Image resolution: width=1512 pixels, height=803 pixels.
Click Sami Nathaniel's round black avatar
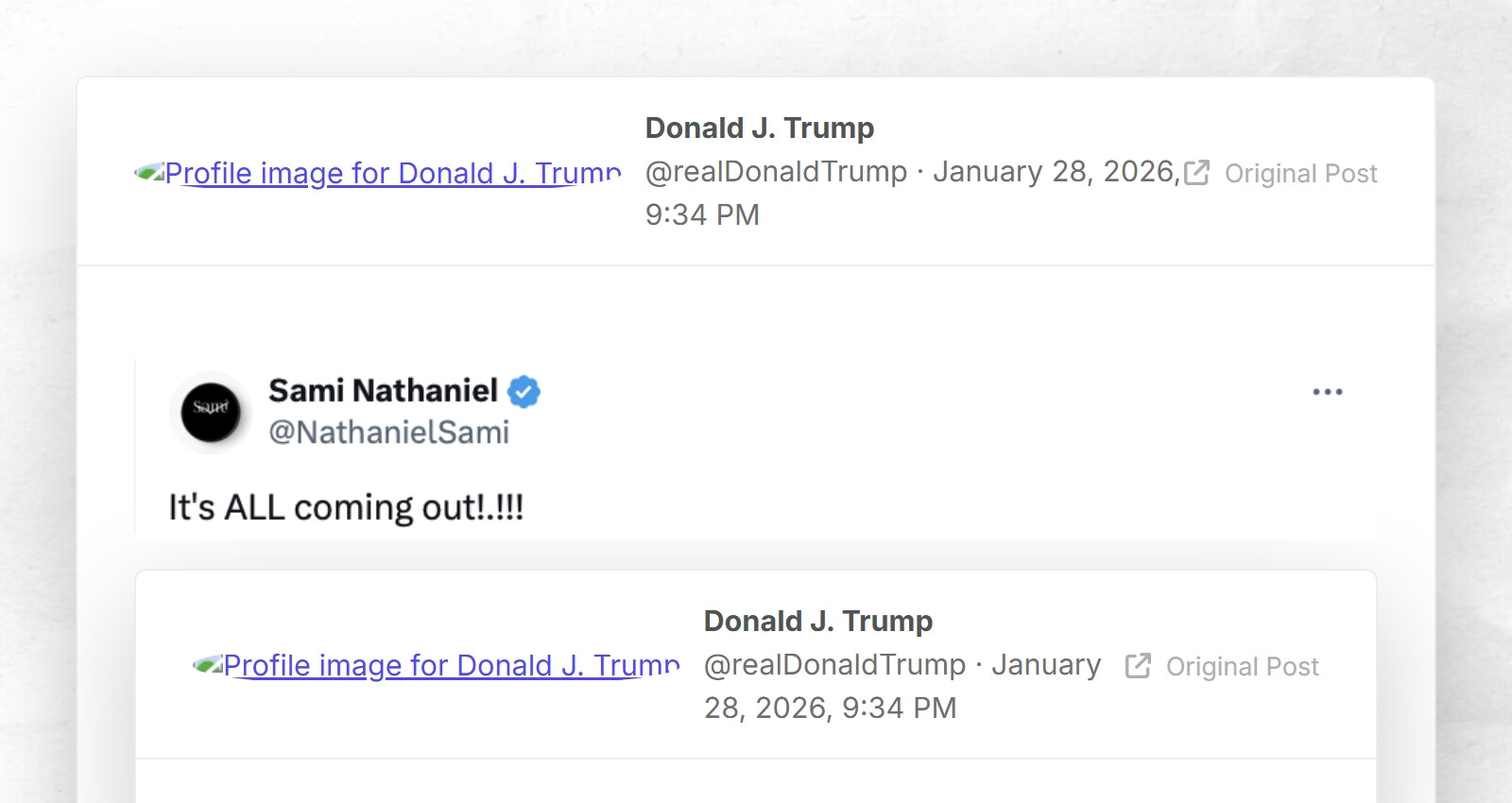pyautogui.click(x=211, y=413)
